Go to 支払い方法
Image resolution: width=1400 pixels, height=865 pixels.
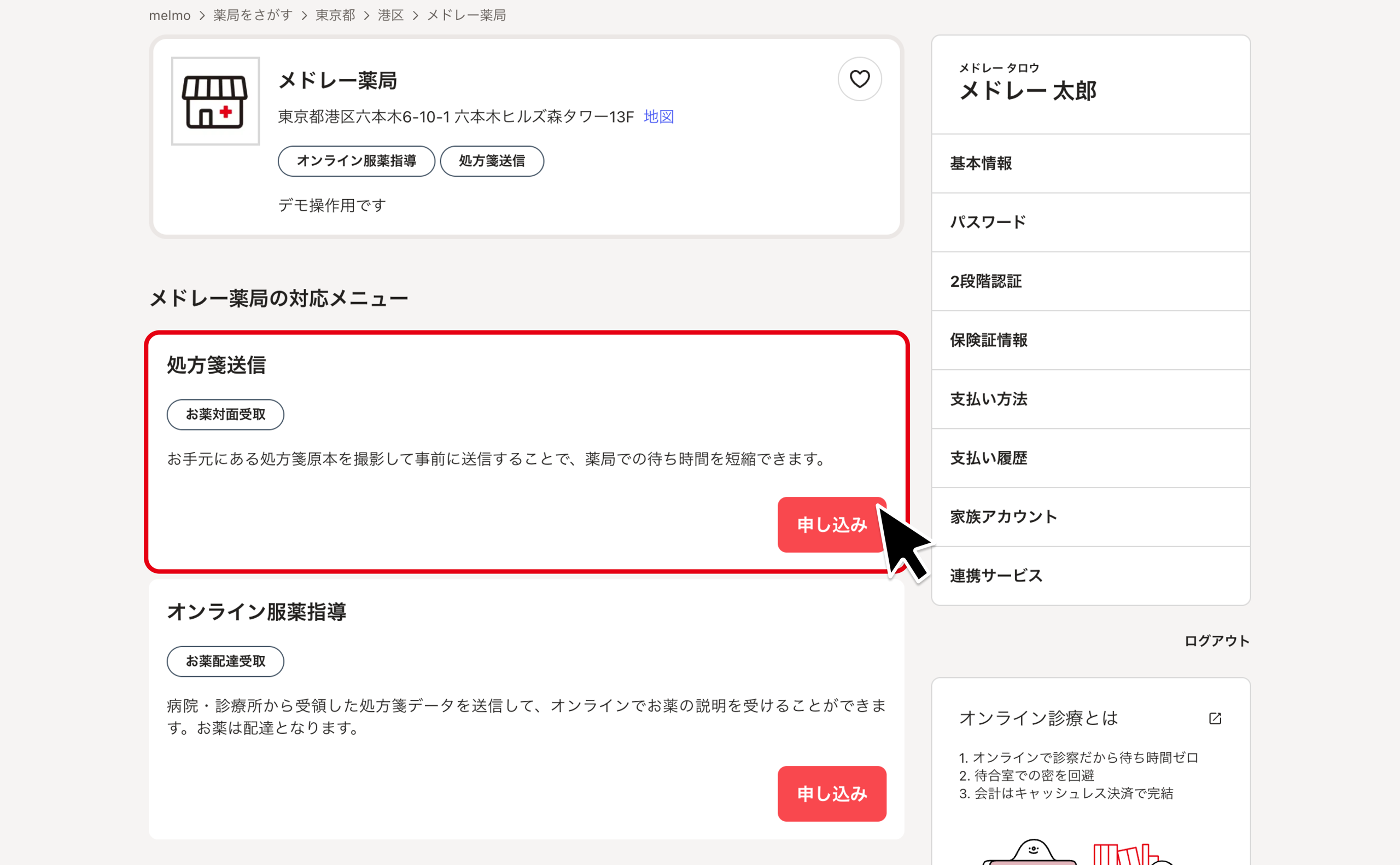(988, 399)
